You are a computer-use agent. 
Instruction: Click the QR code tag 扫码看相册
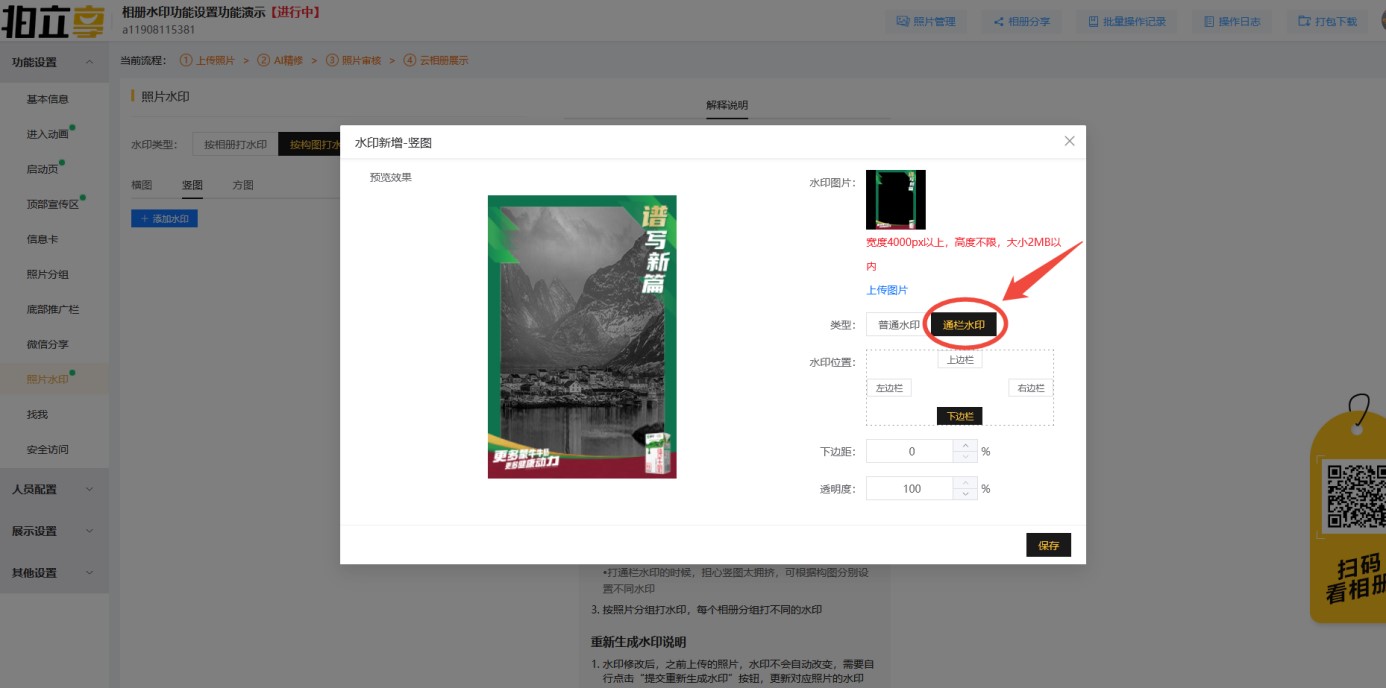tap(1350, 520)
